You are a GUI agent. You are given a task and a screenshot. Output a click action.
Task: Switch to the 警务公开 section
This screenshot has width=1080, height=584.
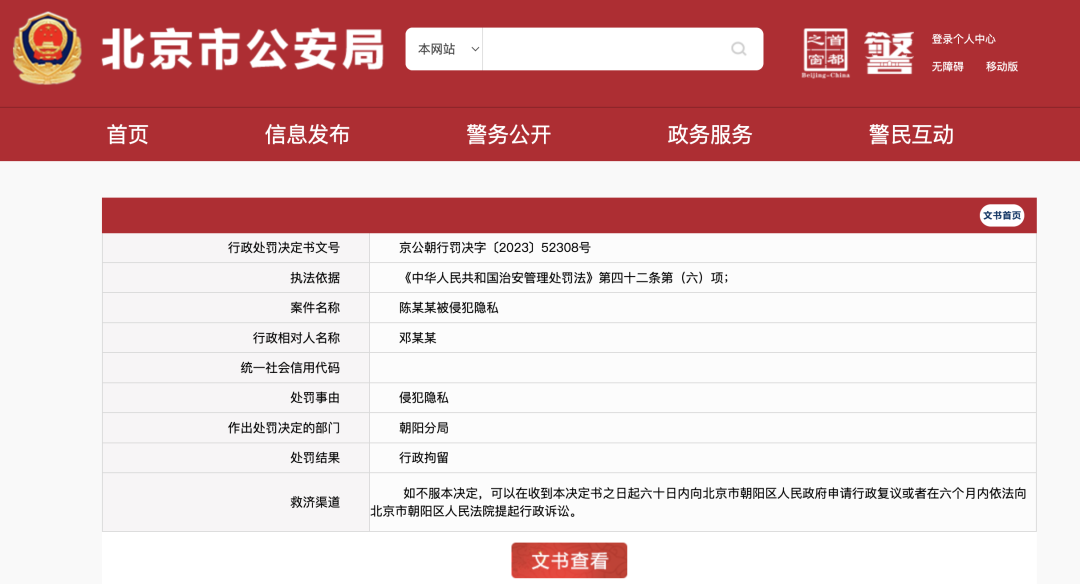508,134
